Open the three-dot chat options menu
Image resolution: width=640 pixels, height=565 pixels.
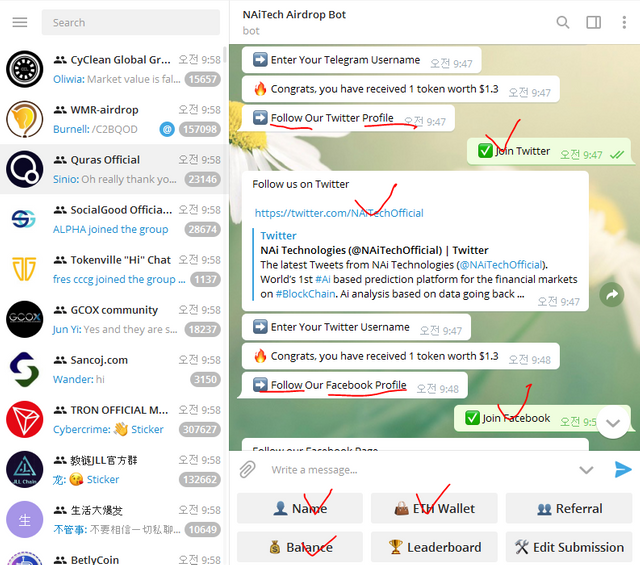(624, 22)
